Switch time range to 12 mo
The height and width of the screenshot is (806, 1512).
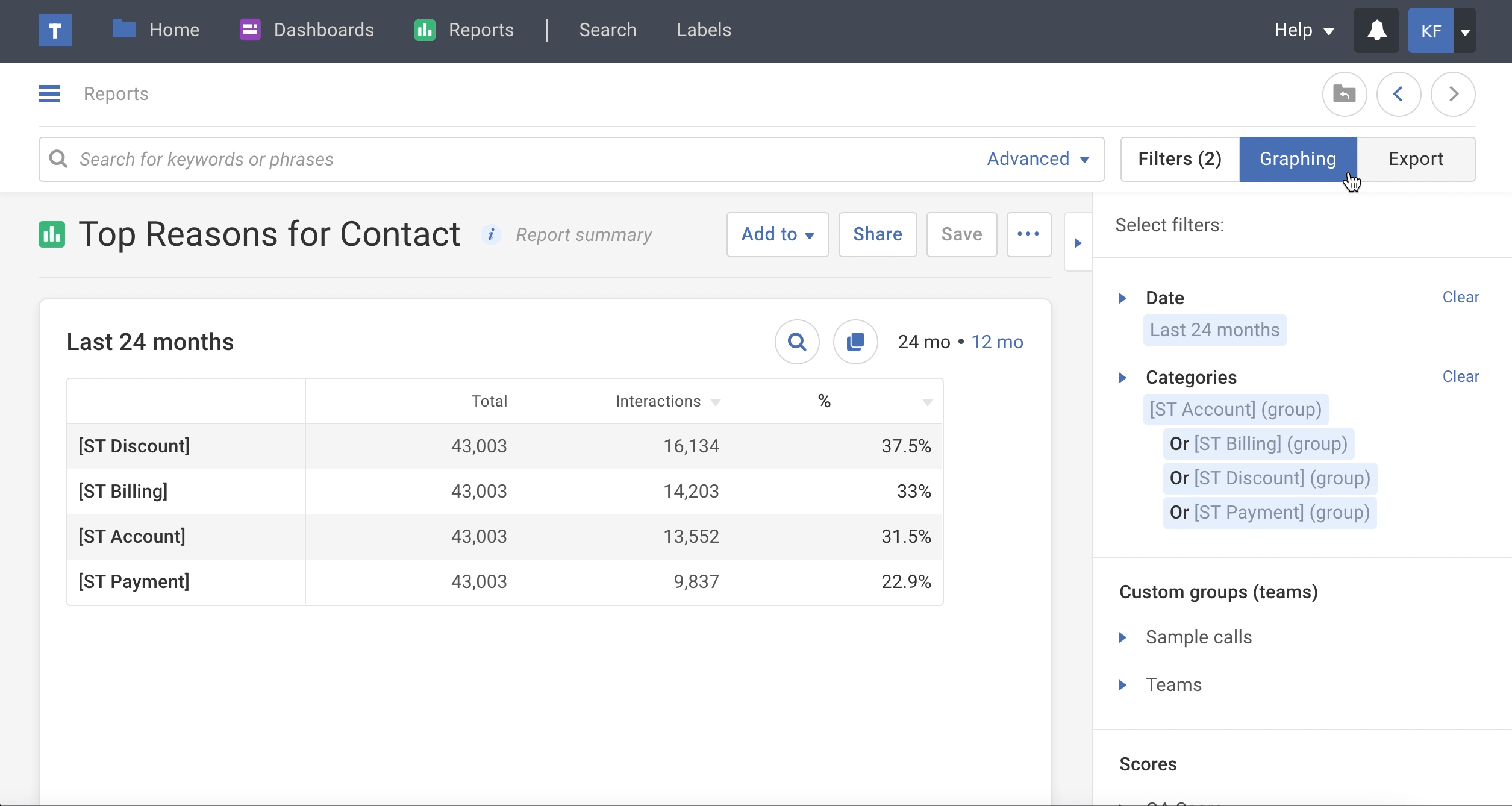997,342
